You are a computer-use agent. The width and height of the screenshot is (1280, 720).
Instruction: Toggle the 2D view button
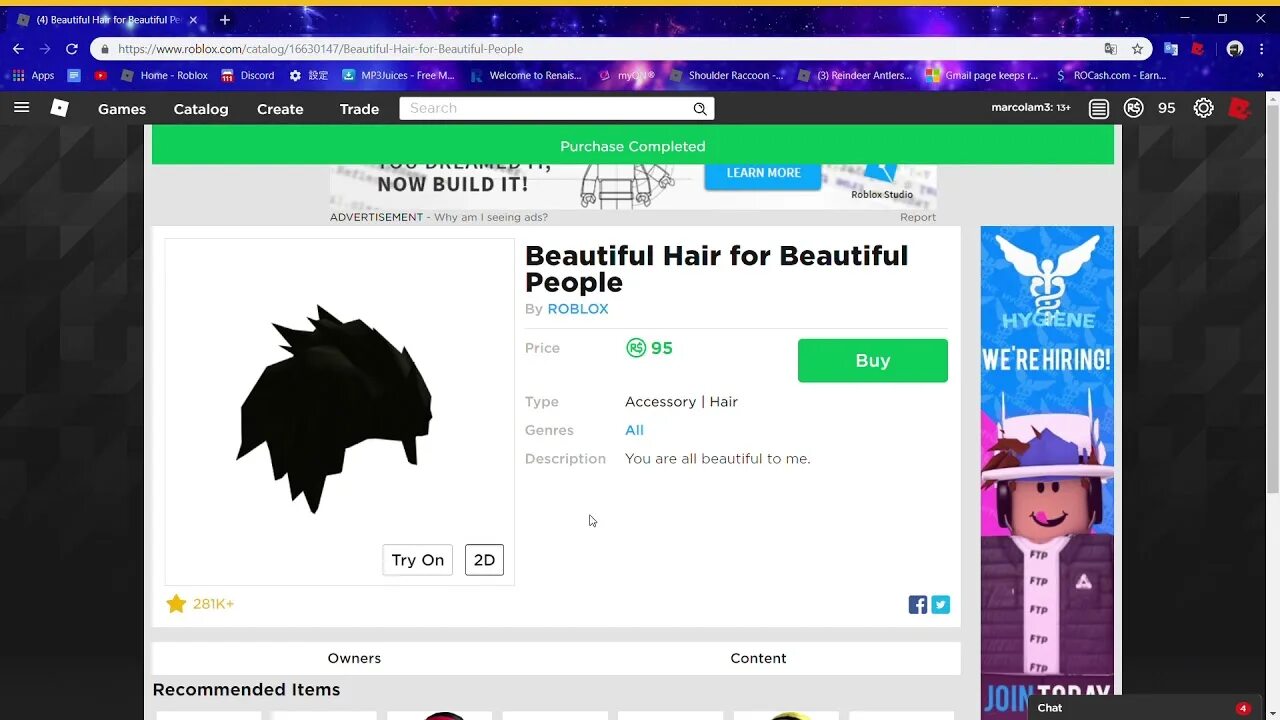pyautogui.click(x=484, y=560)
